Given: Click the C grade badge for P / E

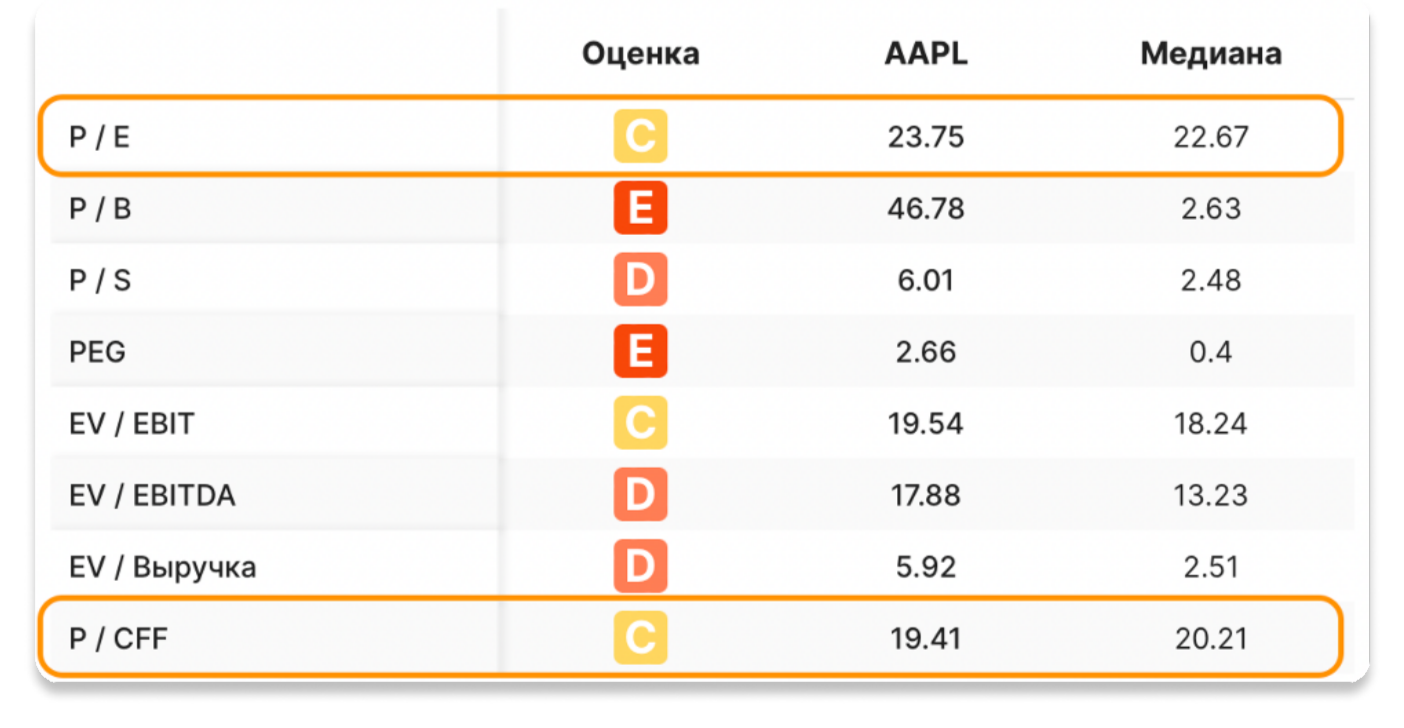Looking at the screenshot, I should coord(640,137).
